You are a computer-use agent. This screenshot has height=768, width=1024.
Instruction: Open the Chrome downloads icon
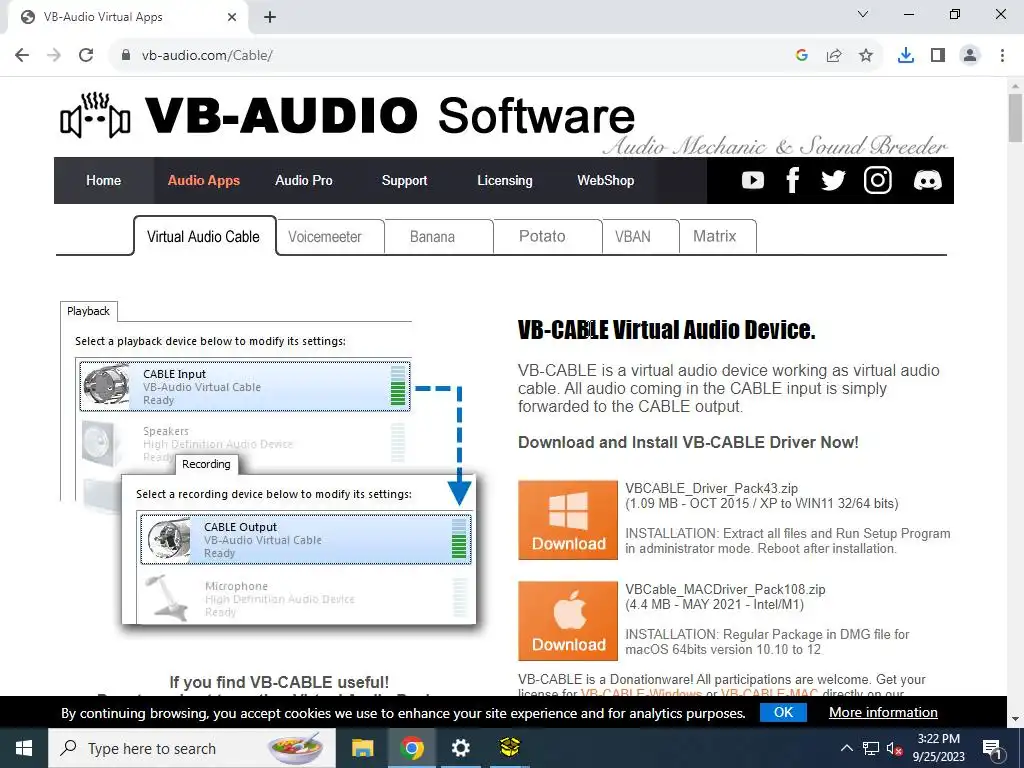[x=906, y=56]
